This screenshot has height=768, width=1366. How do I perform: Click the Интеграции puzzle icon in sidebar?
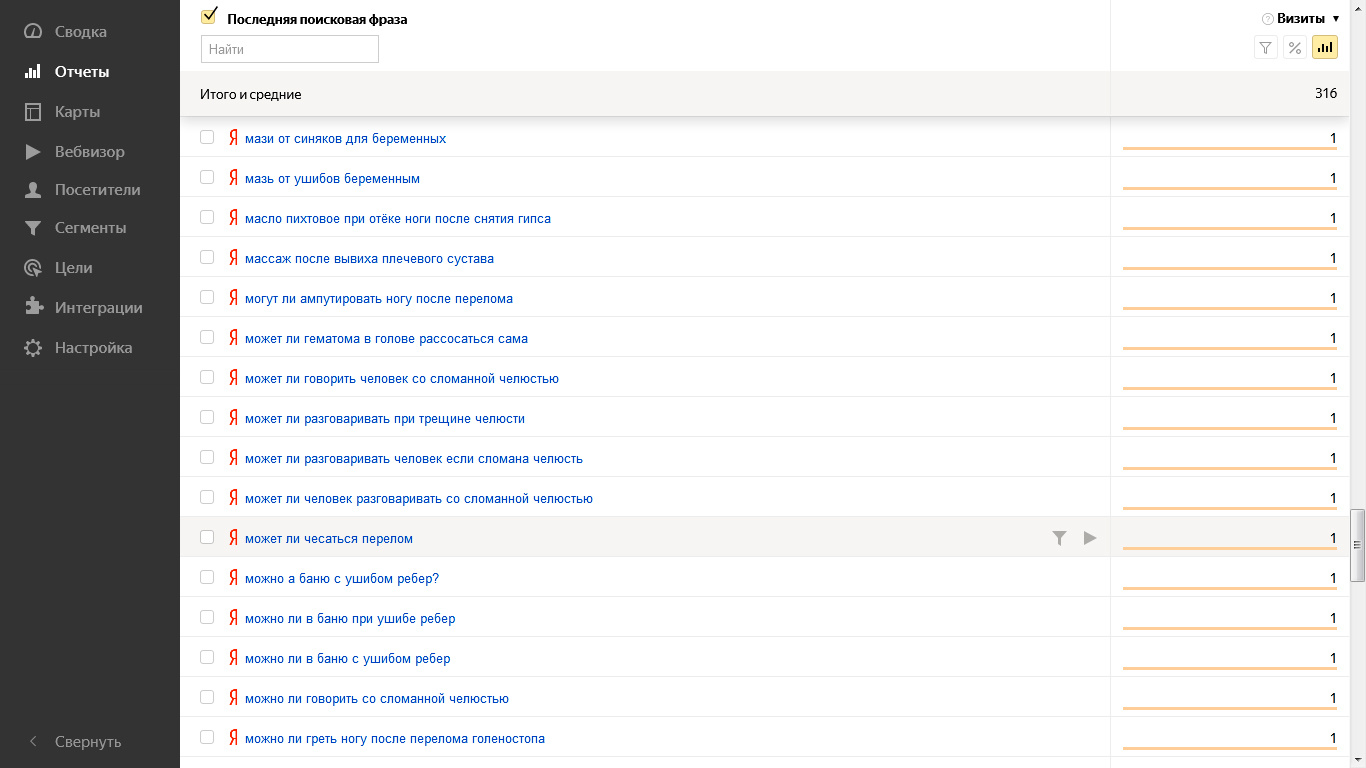34,308
